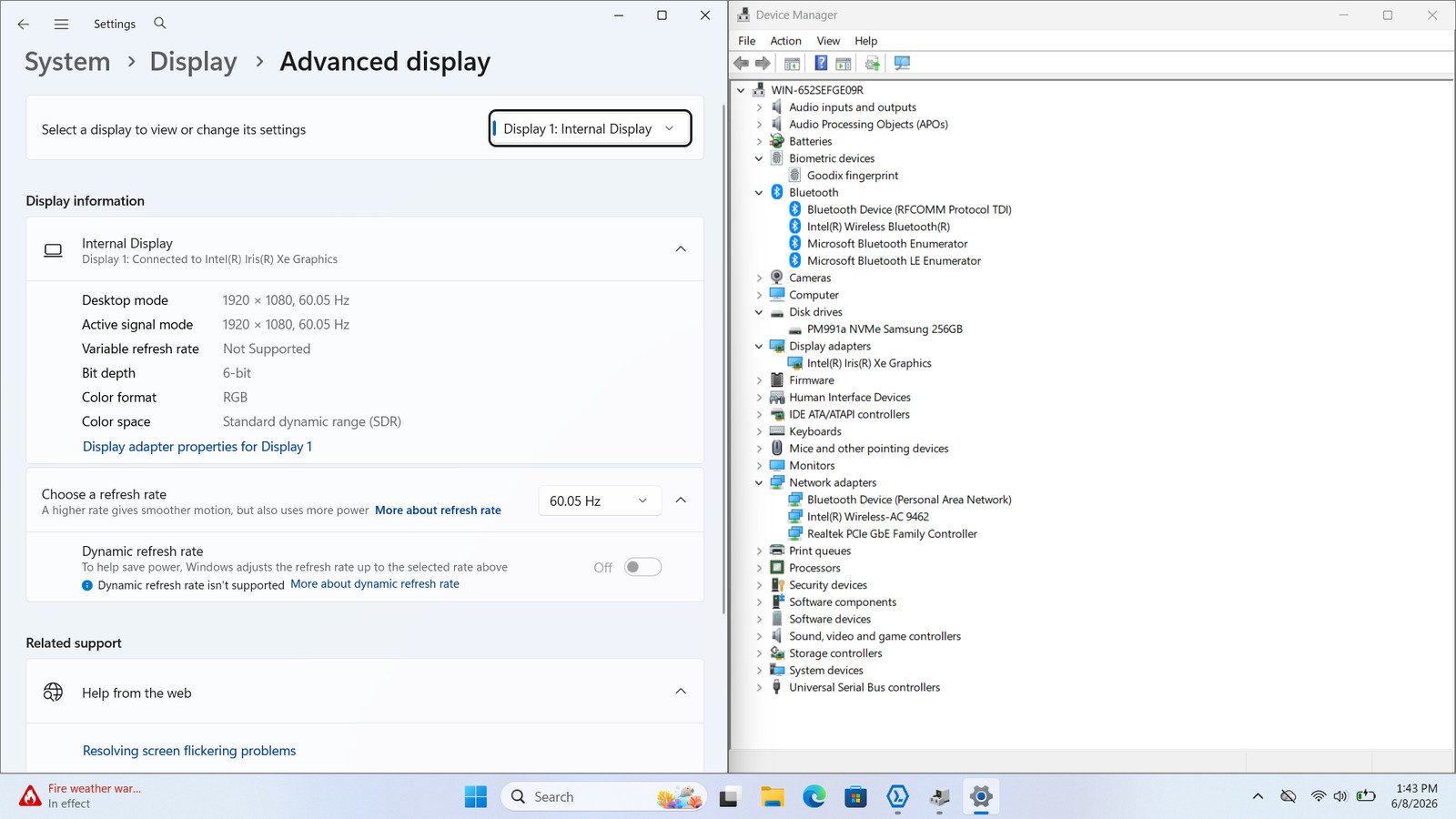This screenshot has height=819, width=1456.
Task: Select Microsoft Bluetooth LE Enumerator
Action: (894, 261)
